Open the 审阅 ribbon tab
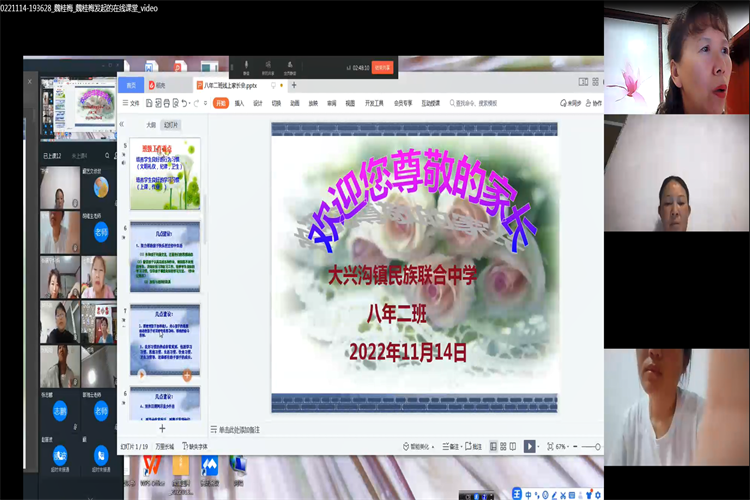Image resolution: width=750 pixels, height=500 pixels. pyautogui.click(x=331, y=103)
